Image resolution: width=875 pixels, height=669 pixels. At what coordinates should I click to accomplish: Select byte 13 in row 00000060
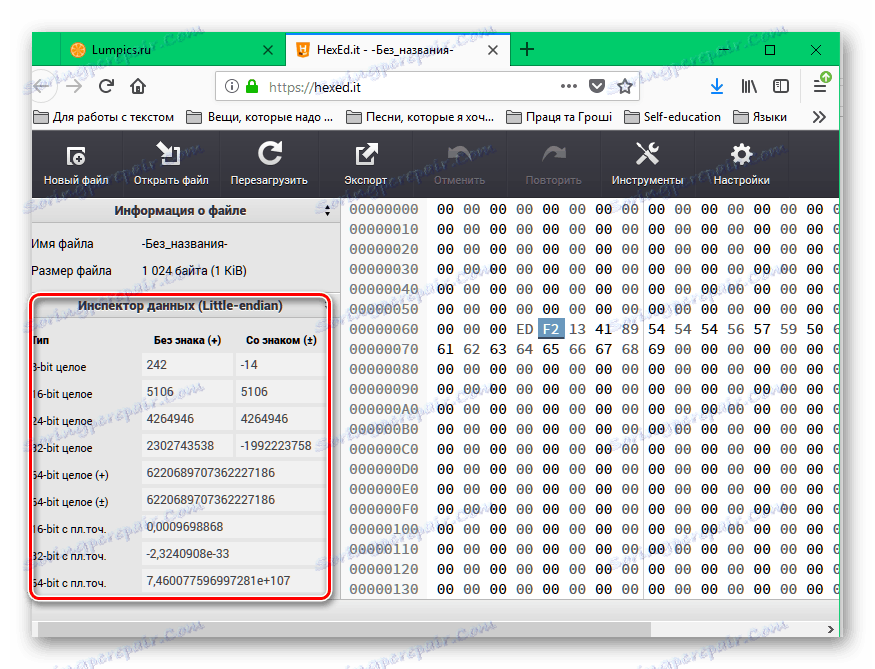point(577,329)
